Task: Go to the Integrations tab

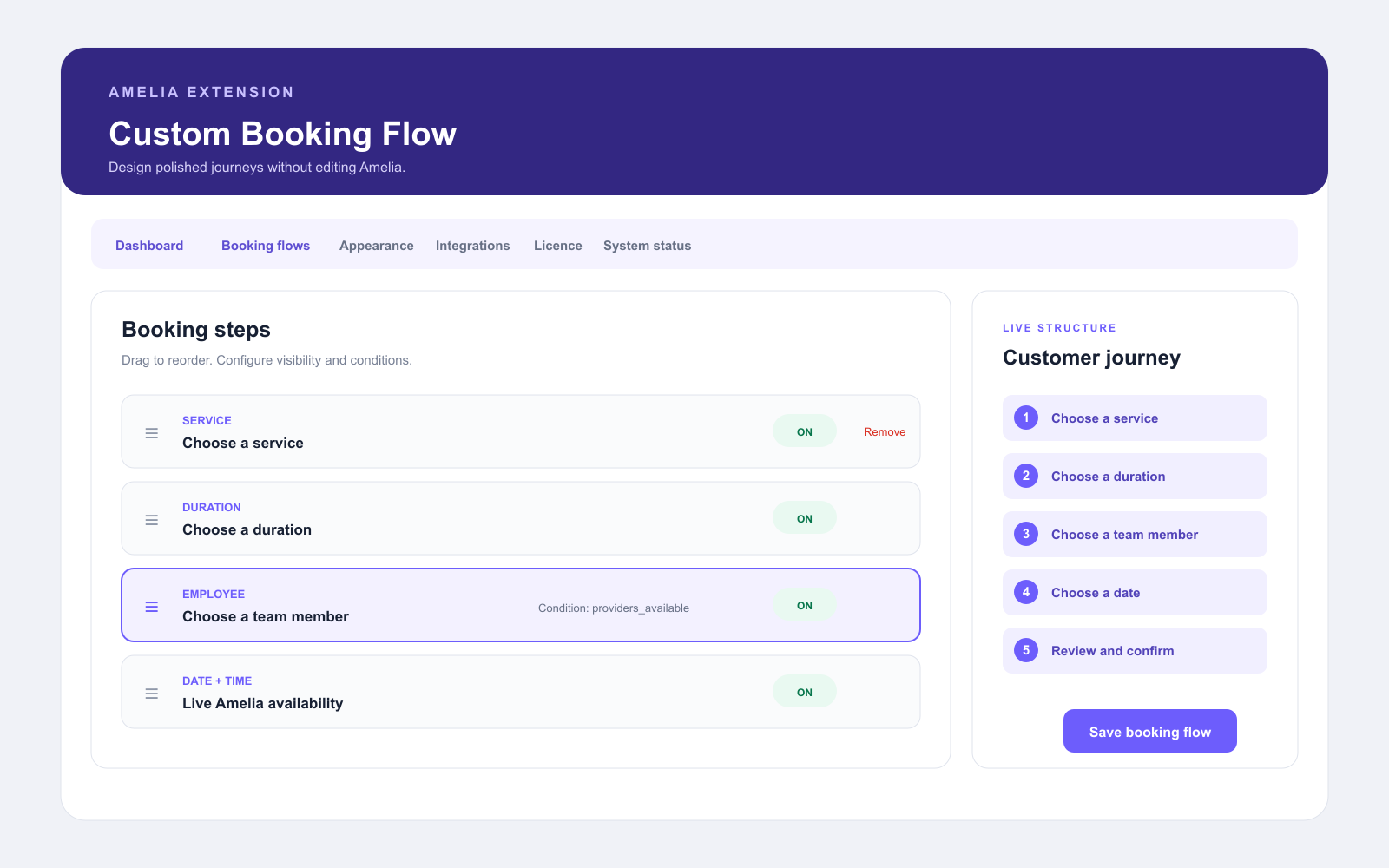Action: (x=473, y=246)
